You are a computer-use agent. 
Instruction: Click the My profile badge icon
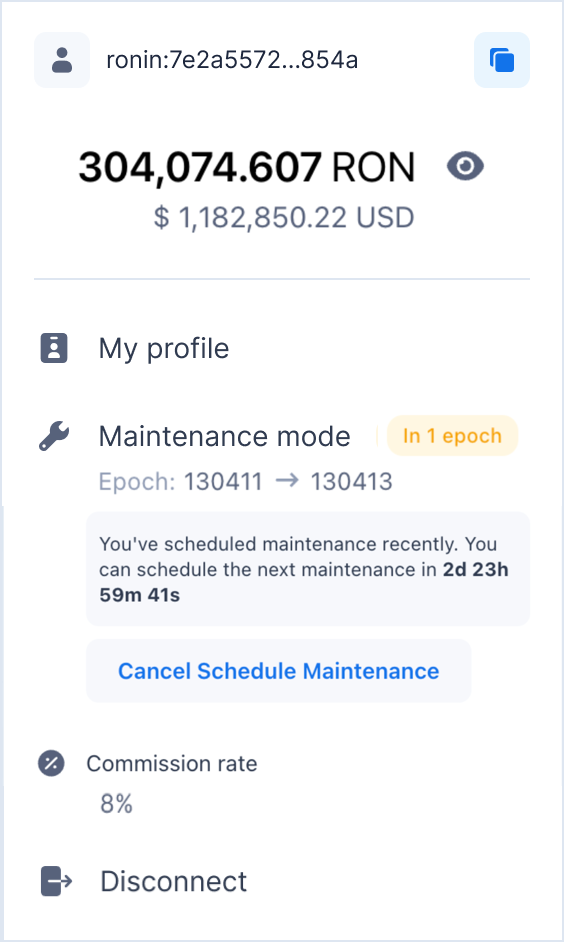click(54, 348)
